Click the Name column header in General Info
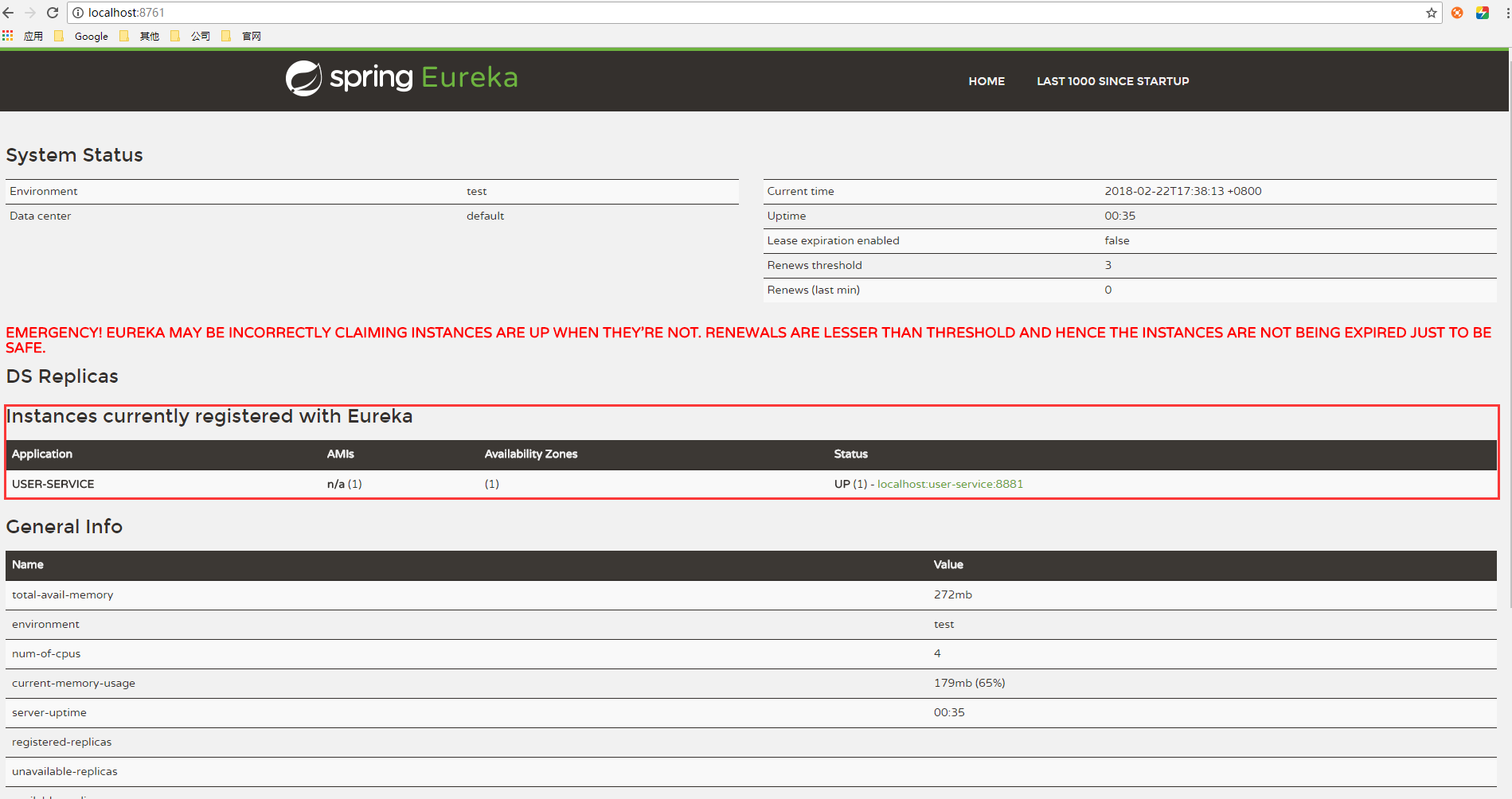 (x=28, y=564)
